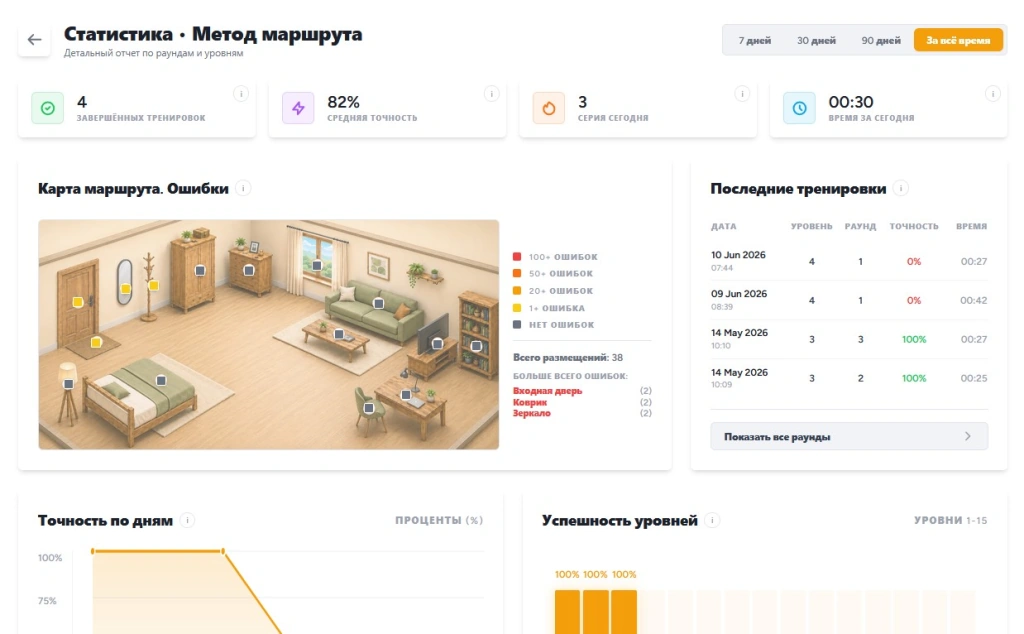
Task: Click the gray Нет ошибок legend swatch
Action: pyautogui.click(x=517, y=325)
